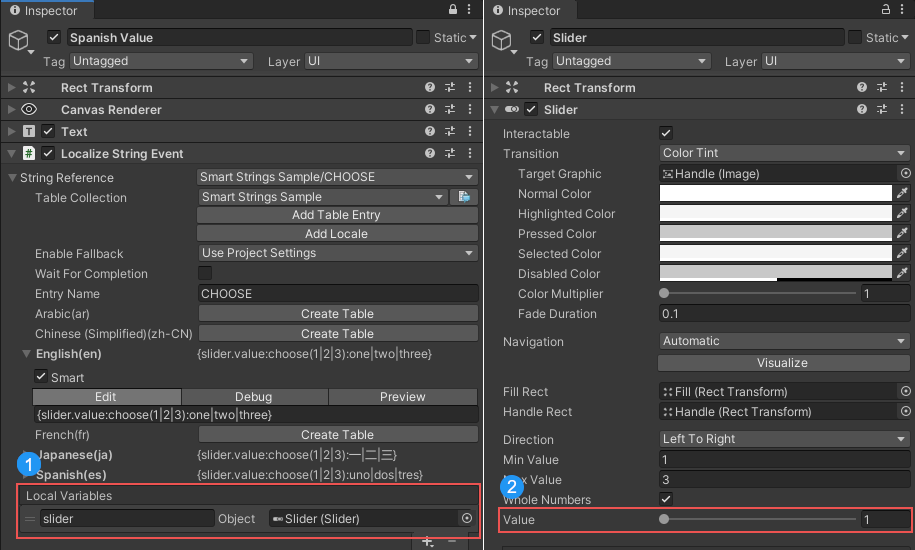This screenshot has width=915, height=550.
Task: Switch to the Preview tab
Action: [x=402, y=397]
